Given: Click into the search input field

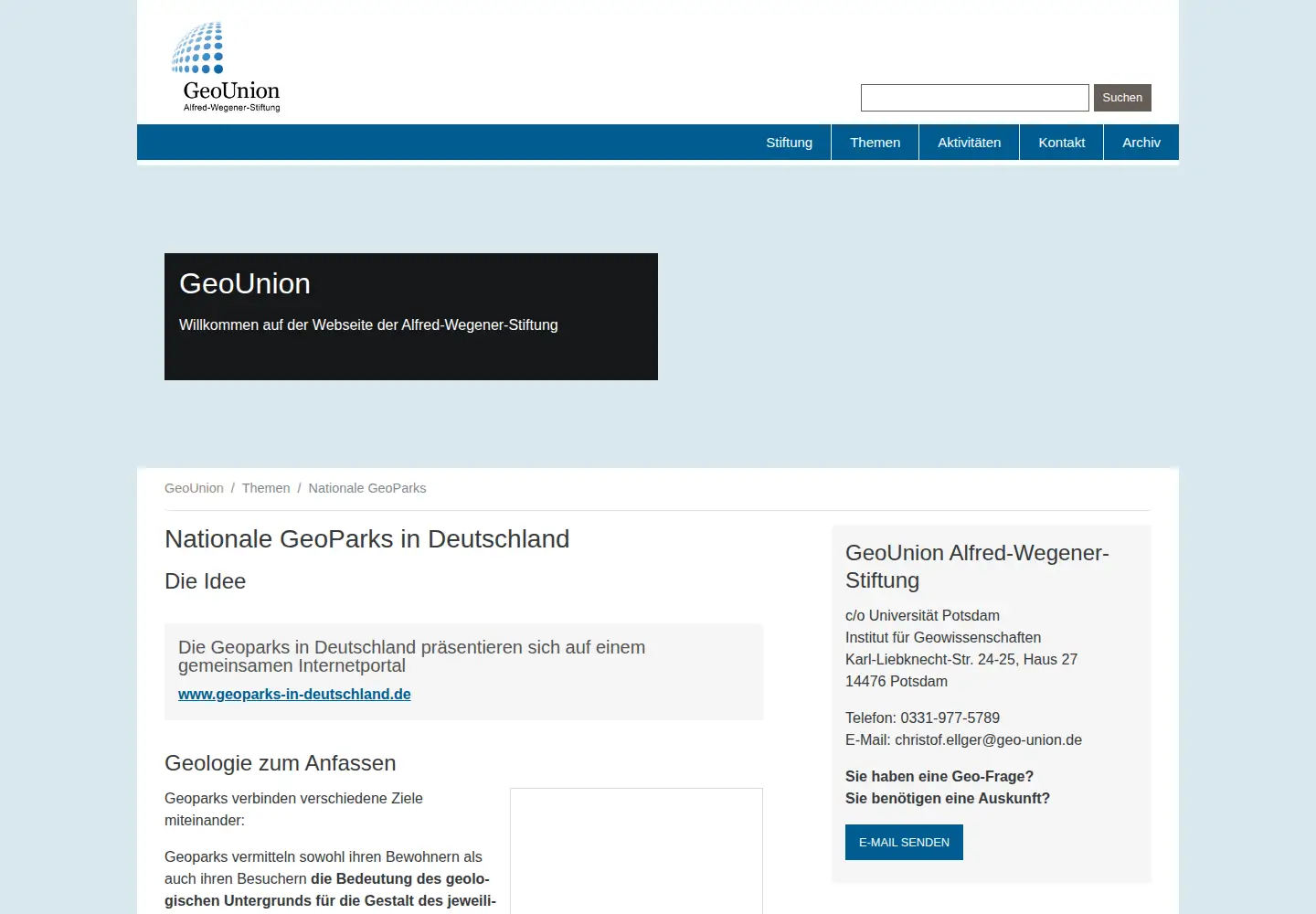Looking at the screenshot, I should pyautogui.click(x=974, y=98).
